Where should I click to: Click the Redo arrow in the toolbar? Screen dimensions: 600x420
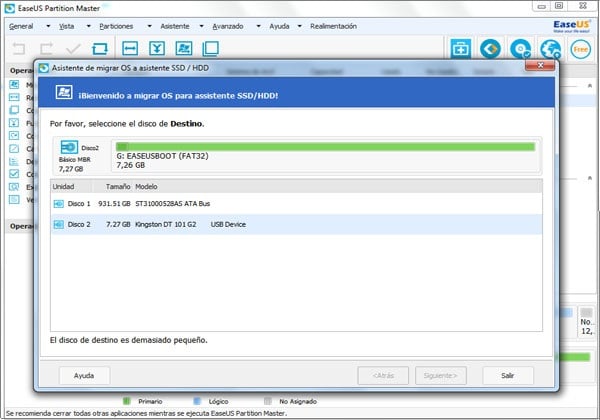coord(46,49)
